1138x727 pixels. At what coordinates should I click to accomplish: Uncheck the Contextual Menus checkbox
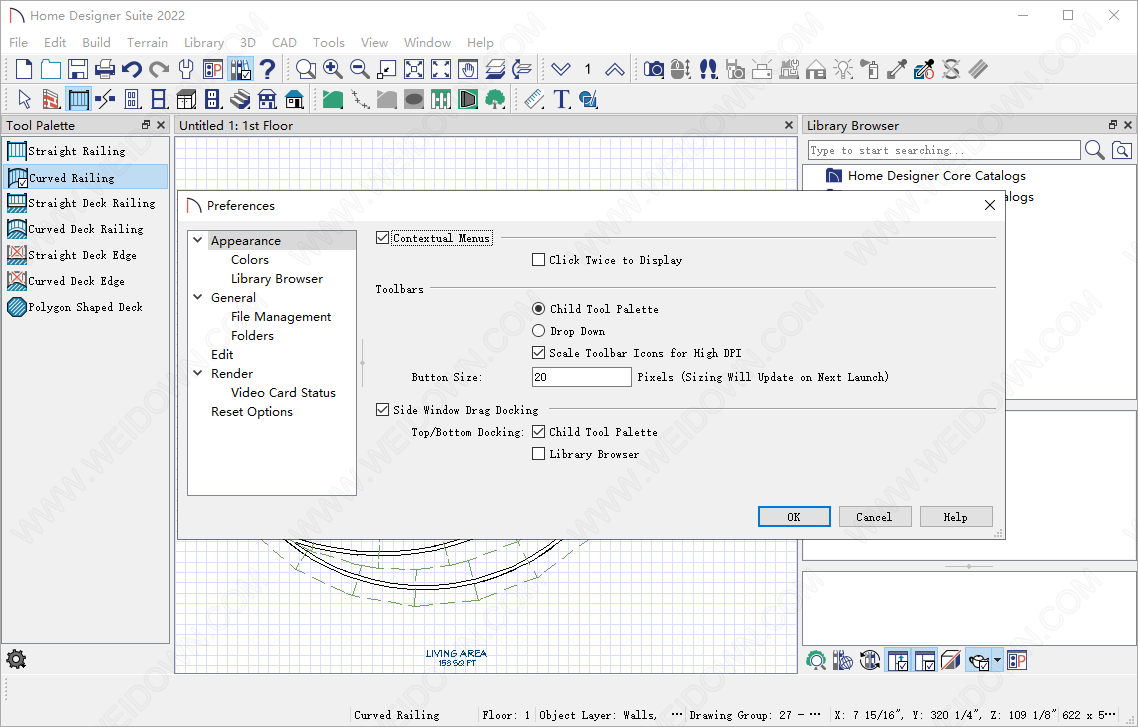point(382,238)
